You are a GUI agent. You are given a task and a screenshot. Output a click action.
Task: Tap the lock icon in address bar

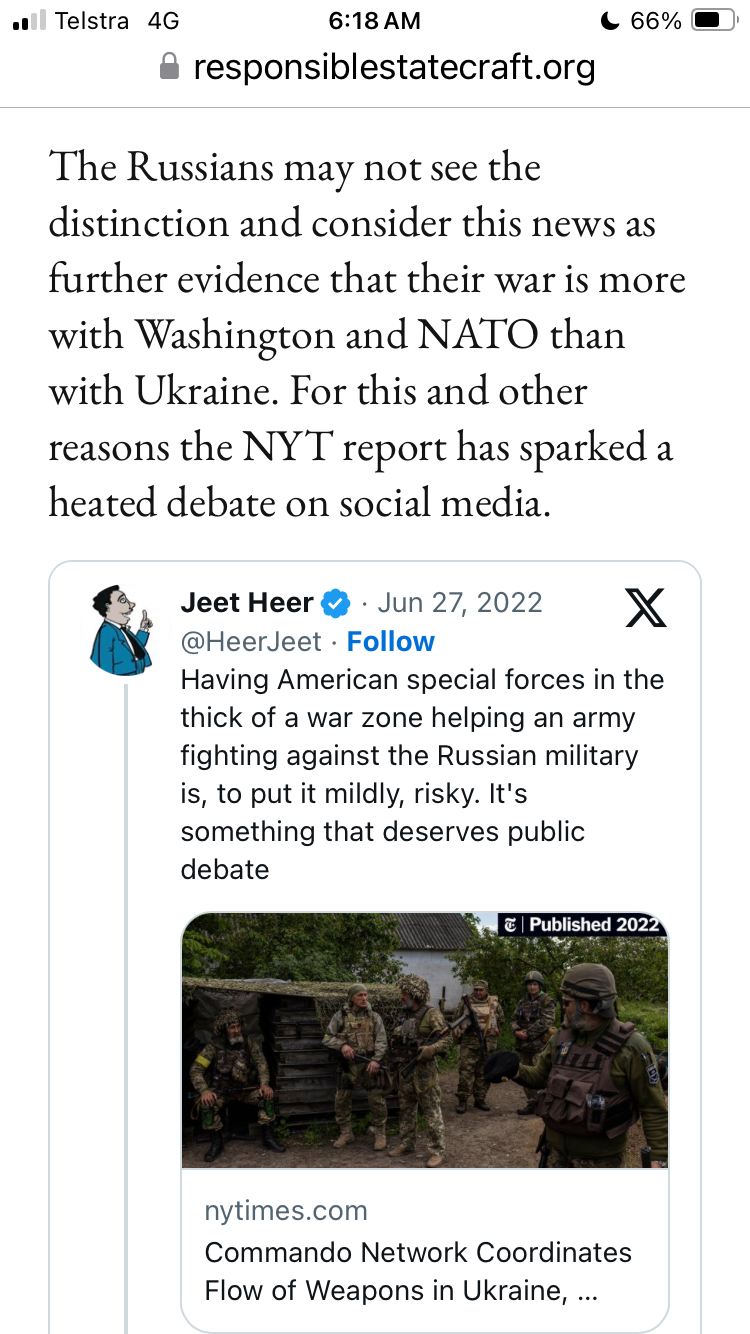171,67
